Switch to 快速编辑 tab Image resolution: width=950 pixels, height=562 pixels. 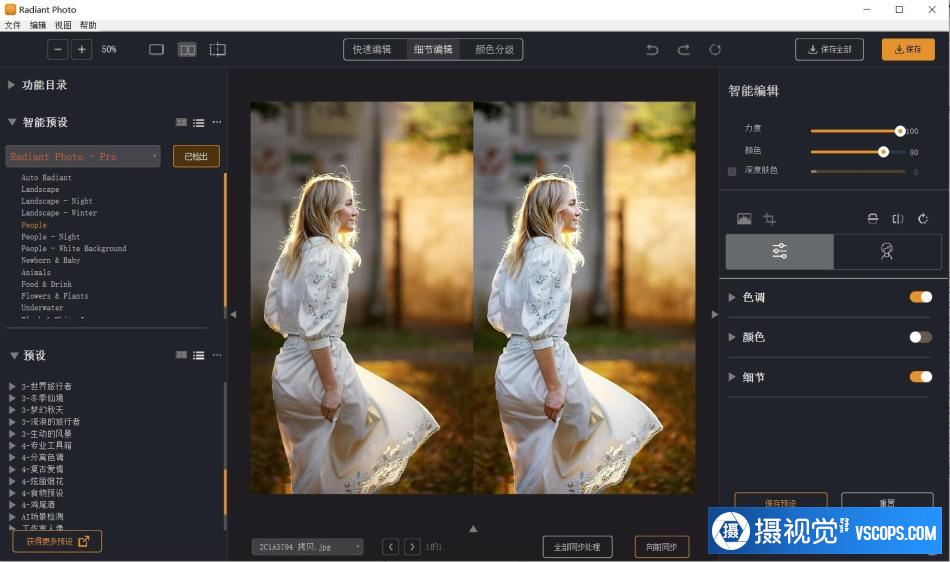pos(372,50)
